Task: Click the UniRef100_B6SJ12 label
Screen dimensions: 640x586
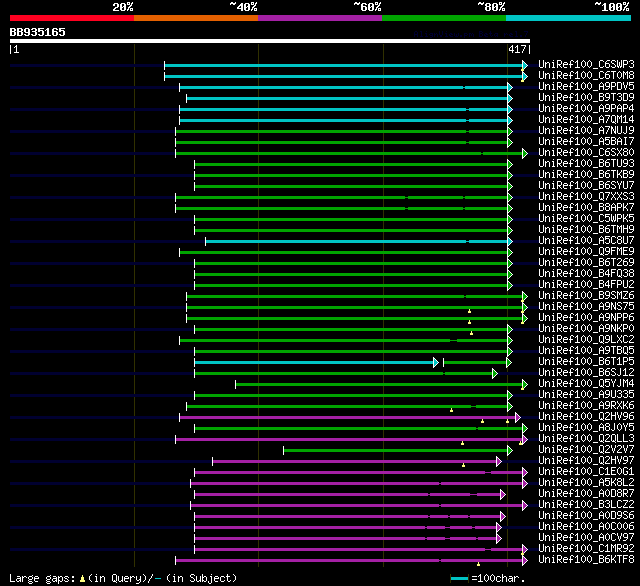Action: click(x=586, y=373)
